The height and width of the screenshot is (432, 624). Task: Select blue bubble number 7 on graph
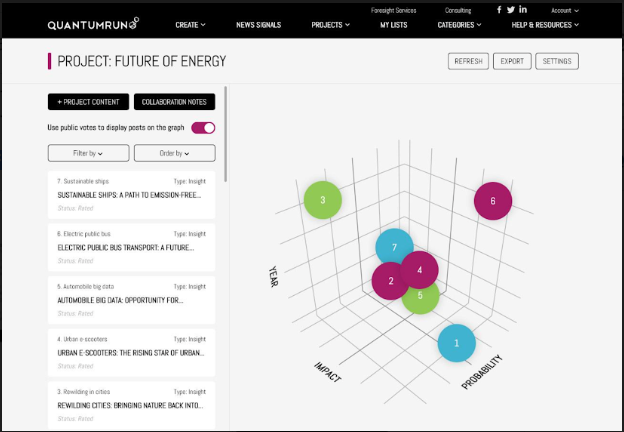click(x=394, y=247)
